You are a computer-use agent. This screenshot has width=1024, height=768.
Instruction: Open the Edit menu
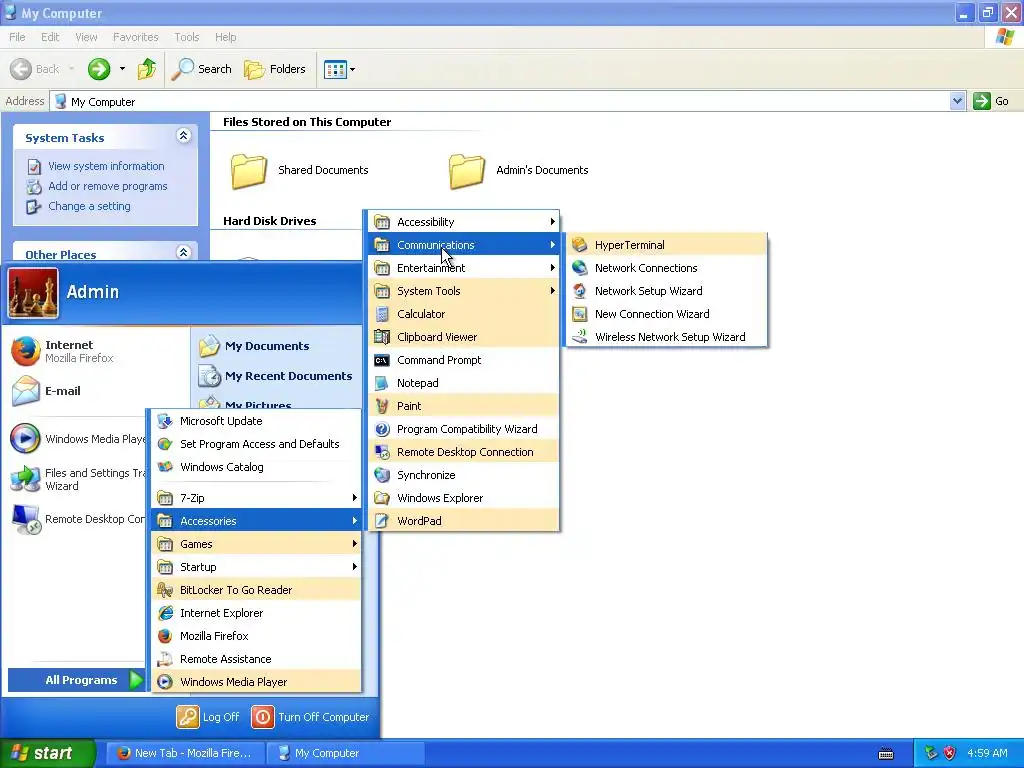[x=50, y=37]
